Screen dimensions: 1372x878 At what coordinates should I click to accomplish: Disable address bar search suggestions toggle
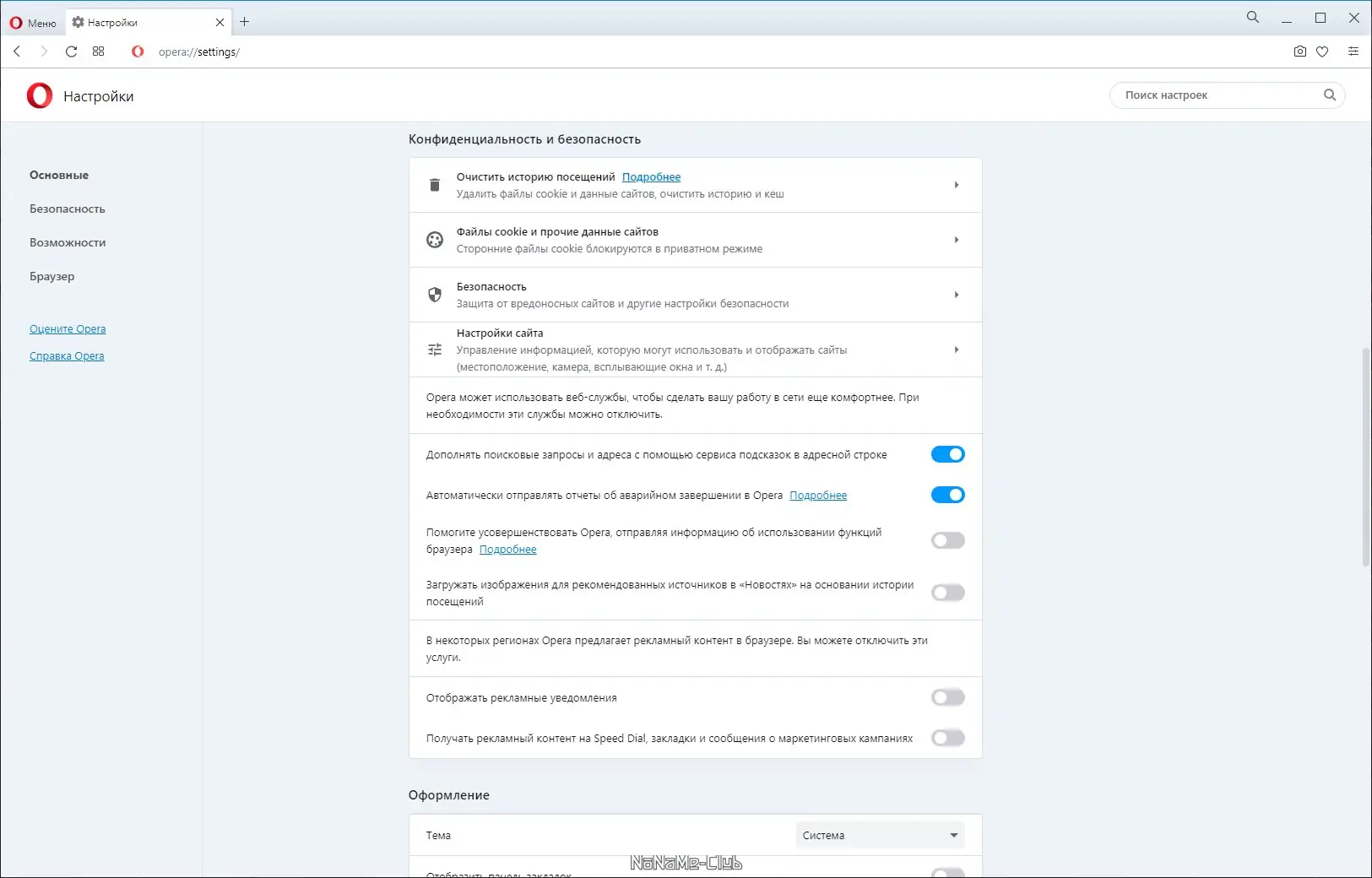[x=947, y=454]
